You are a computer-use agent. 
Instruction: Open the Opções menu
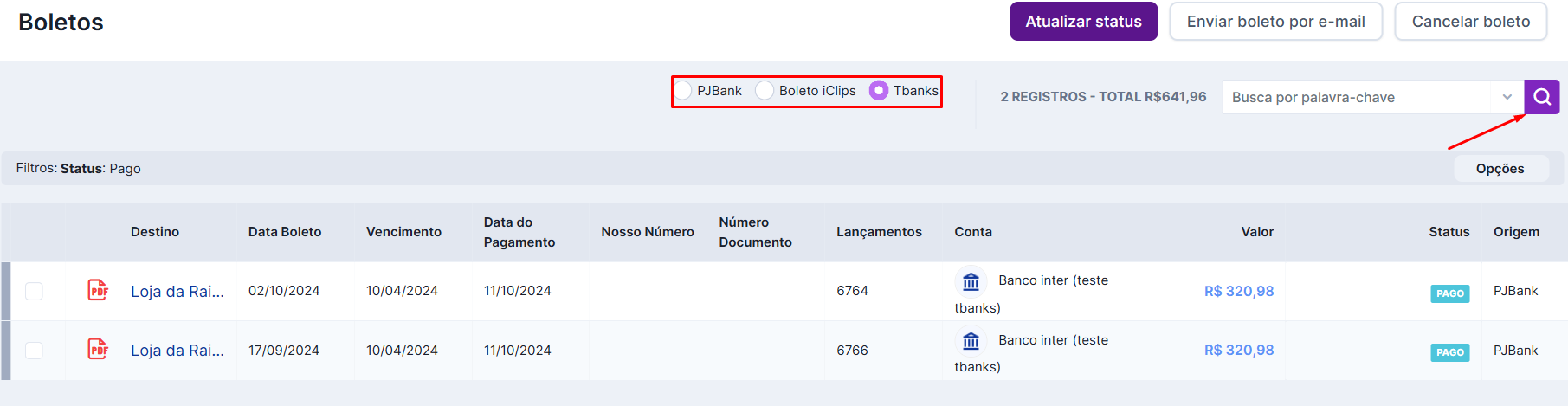click(x=1500, y=169)
